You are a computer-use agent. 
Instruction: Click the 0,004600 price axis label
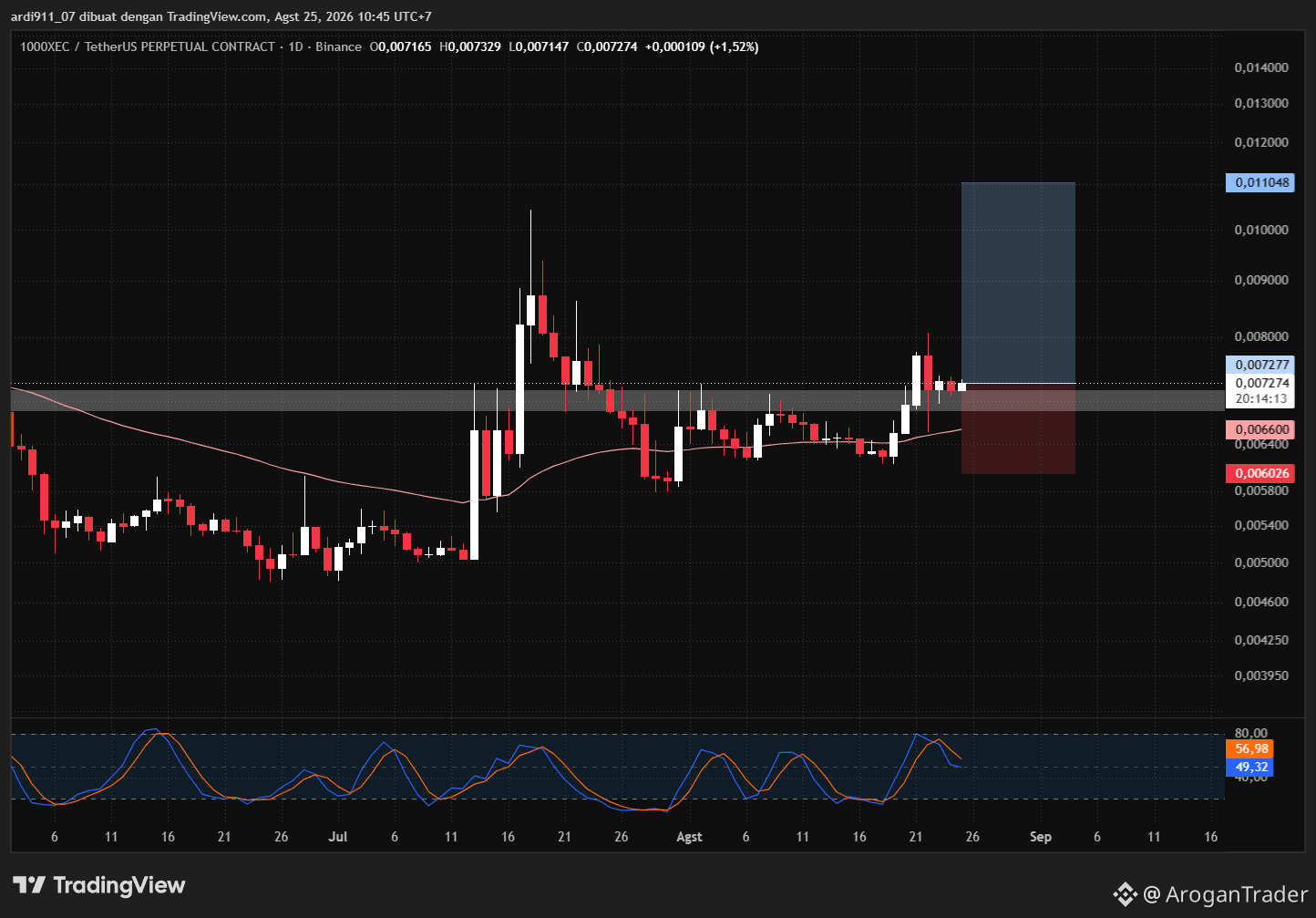1261,602
